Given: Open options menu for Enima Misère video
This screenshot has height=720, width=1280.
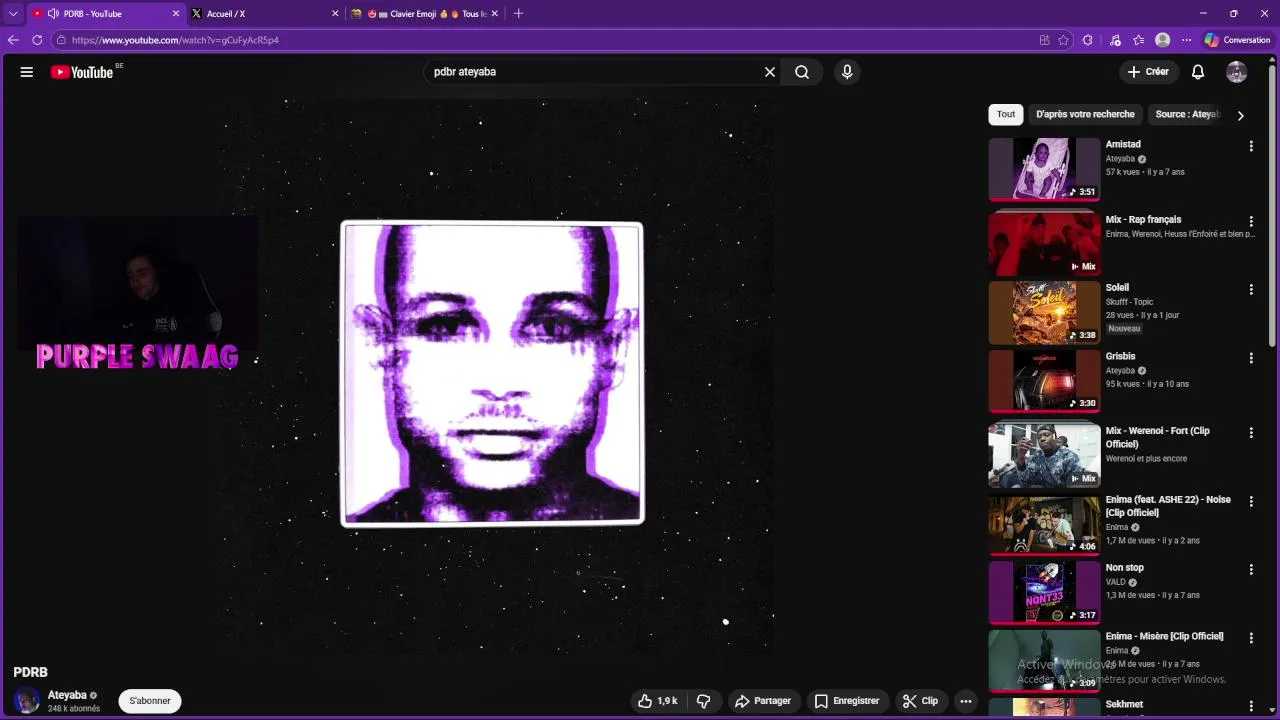Looking at the screenshot, I should (1251, 638).
